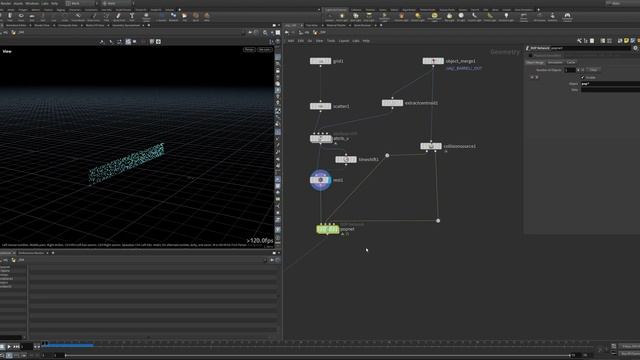Open the Cache parameter tab
The height and width of the screenshot is (360, 640).
571,62
